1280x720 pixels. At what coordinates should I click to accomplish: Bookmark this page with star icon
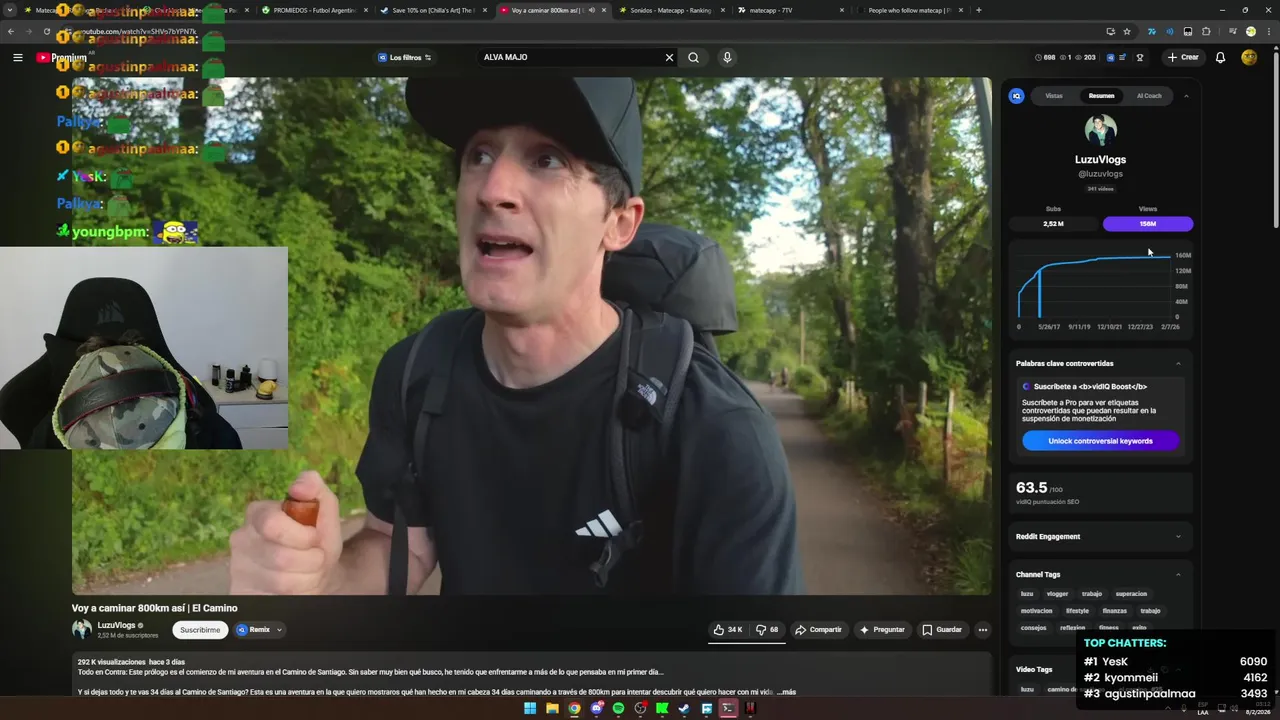click(x=1127, y=31)
